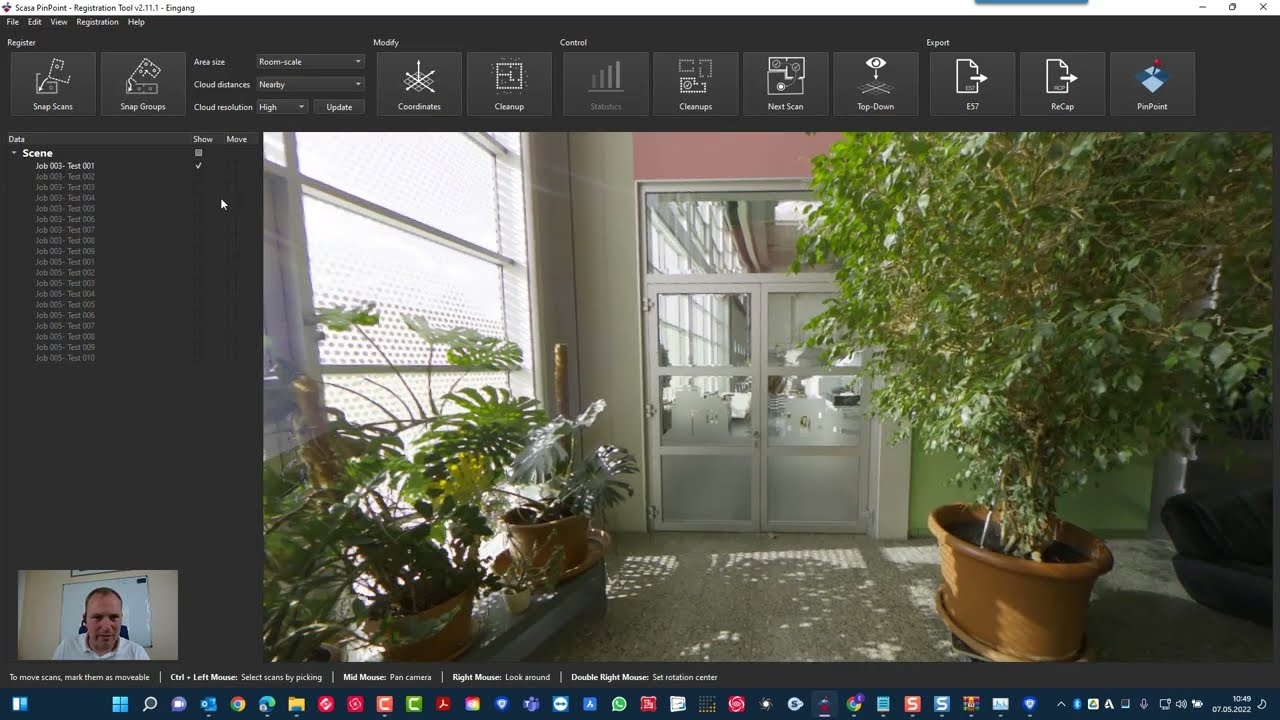Open the Help menu
The image size is (1280, 720).
coord(136,22)
